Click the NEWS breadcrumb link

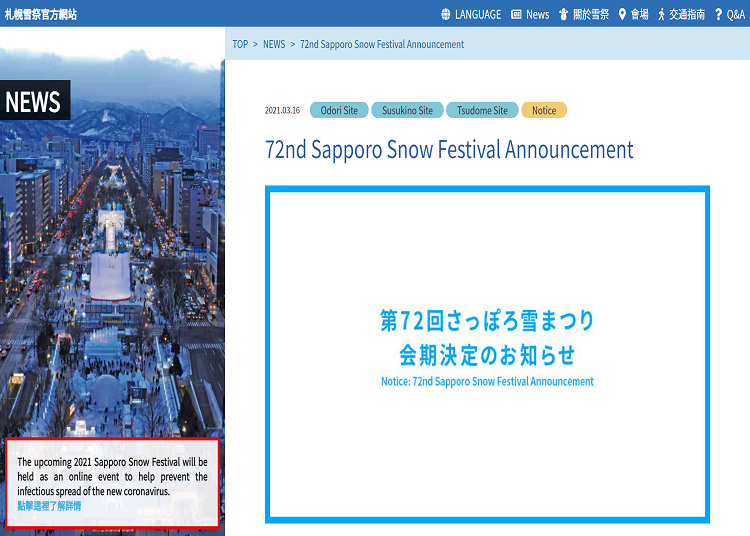274,44
